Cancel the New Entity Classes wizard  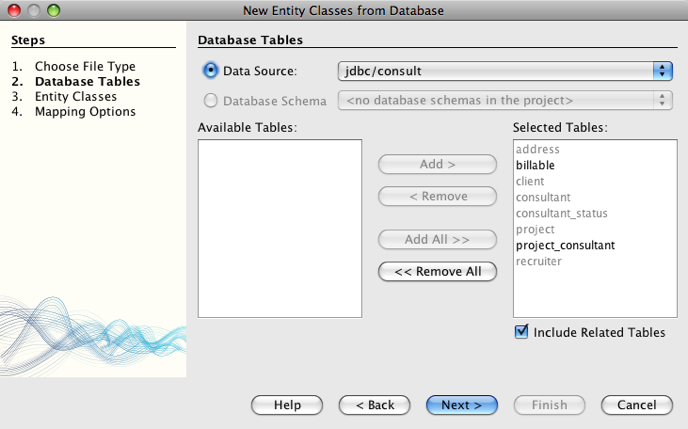(636, 405)
